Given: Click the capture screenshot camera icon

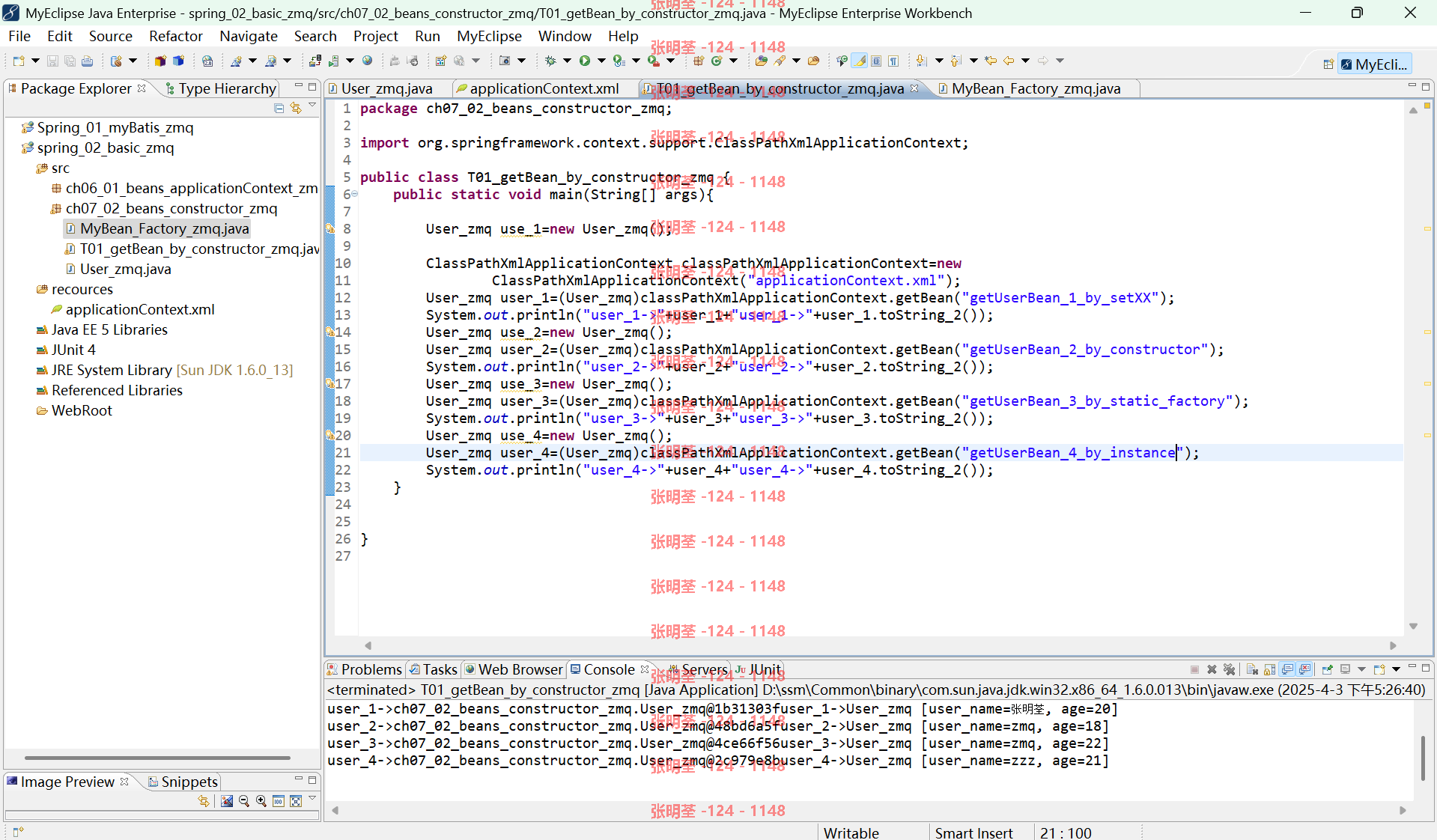Looking at the screenshot, I should [x=505, y=61].
